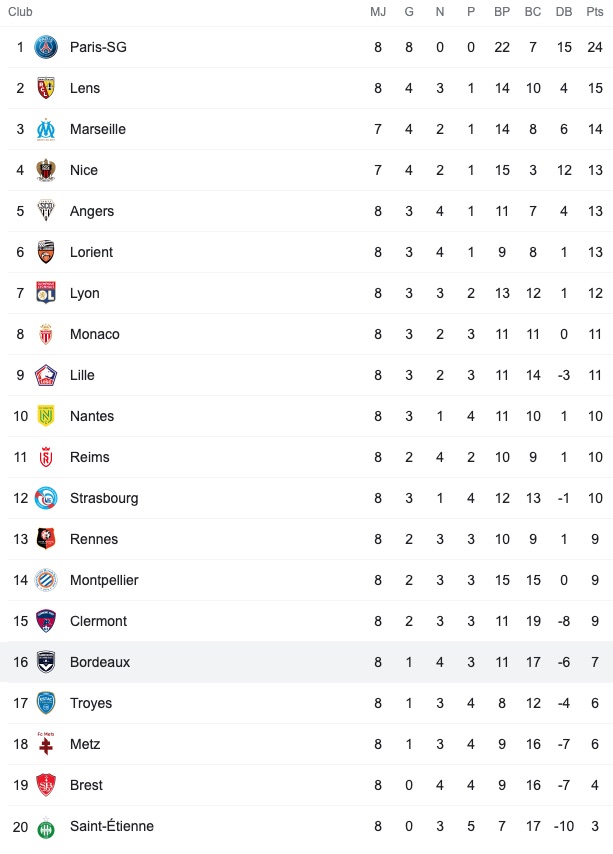Click the Lens club logo
The height and width of the screenshot is (854, 613).
click(x=46, y=88)
